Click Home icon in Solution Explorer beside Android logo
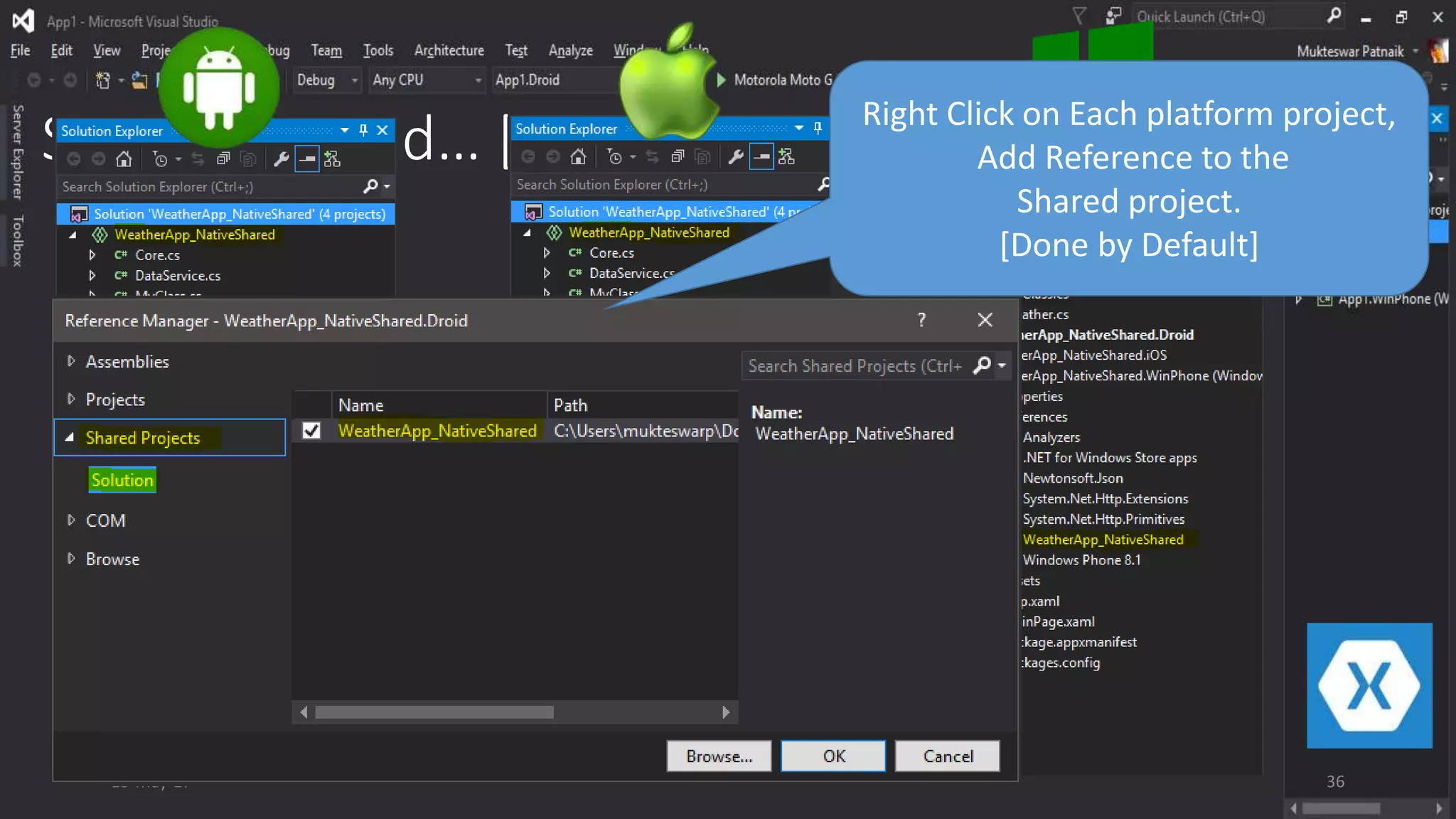This screenshot has width=1456, height=819. (x=124, y=159)
